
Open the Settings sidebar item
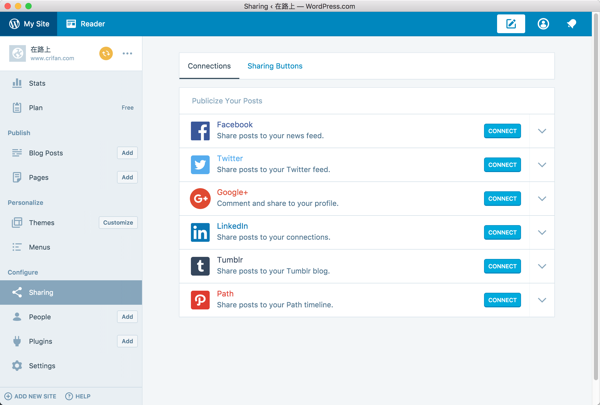click(x=71, y=366)
